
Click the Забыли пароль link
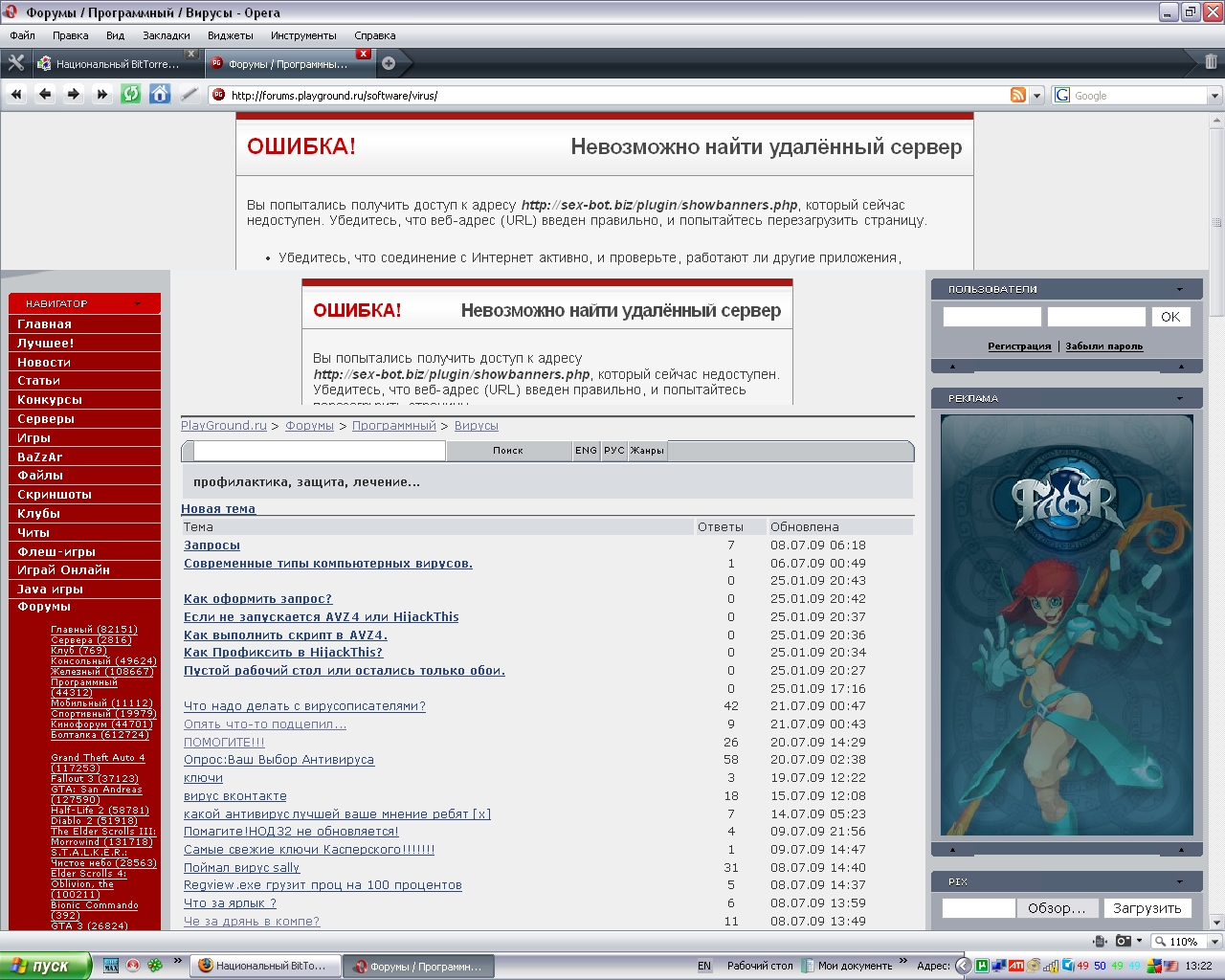[x=1104, y=346]
